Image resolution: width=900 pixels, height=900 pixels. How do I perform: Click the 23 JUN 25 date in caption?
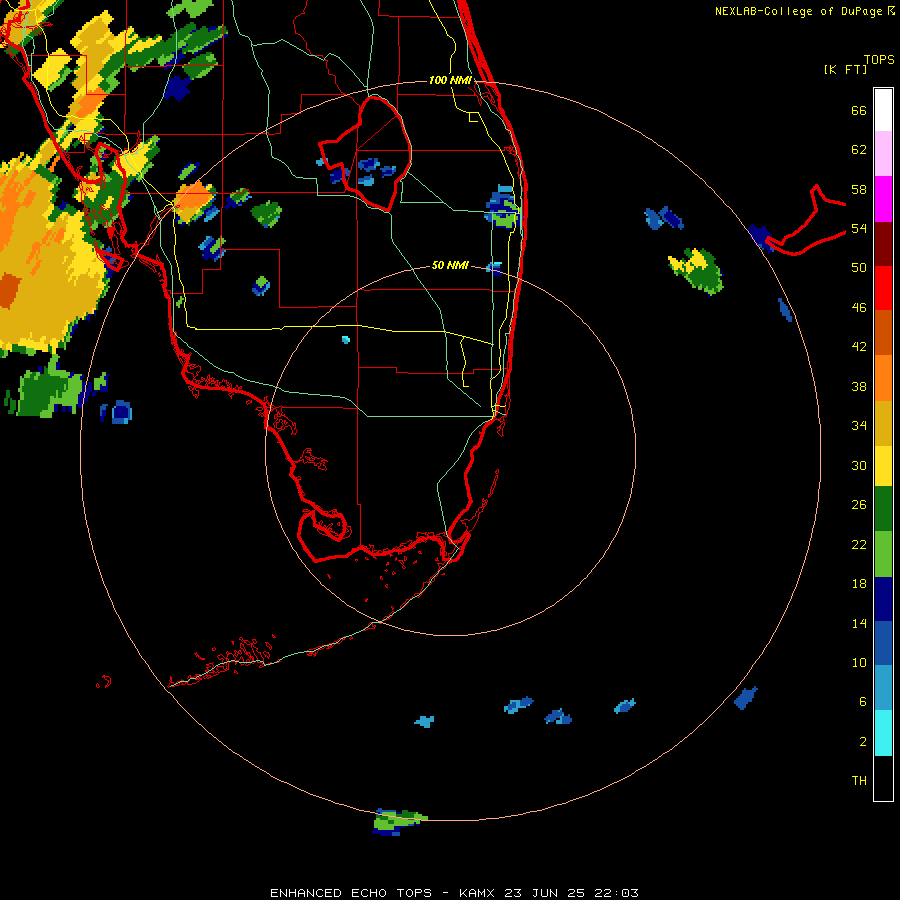pos(545,893)
